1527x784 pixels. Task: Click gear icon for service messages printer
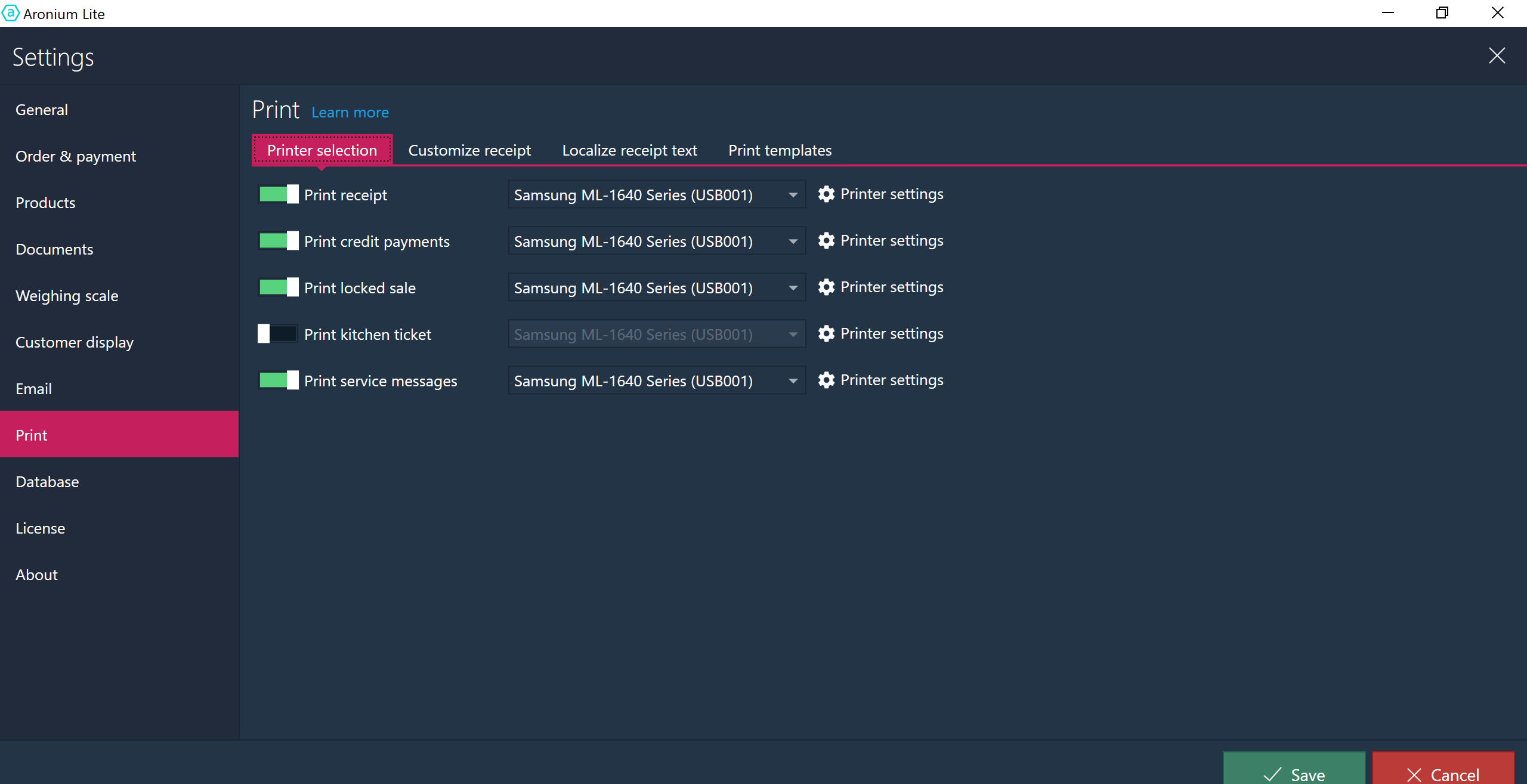826,380
